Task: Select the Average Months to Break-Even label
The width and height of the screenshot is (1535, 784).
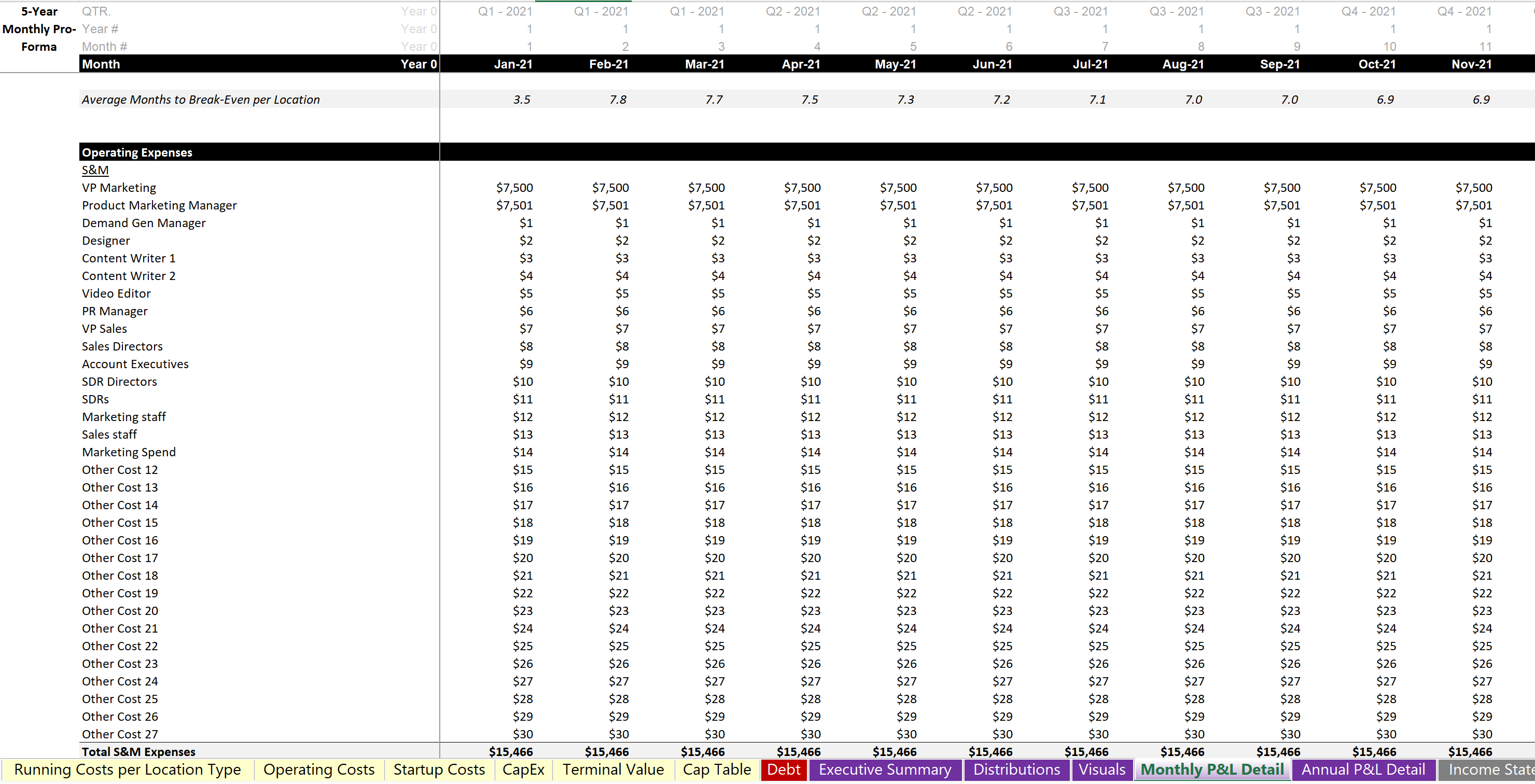Action: click(x=201, y=100)
